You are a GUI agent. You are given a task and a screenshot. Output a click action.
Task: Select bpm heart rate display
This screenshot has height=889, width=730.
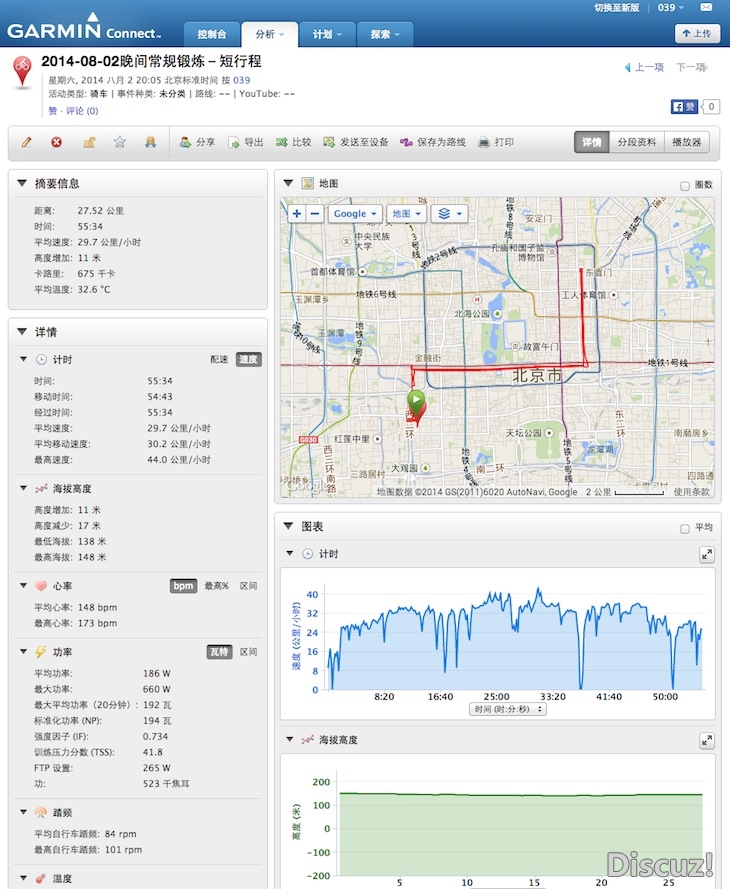click(183, 586)
